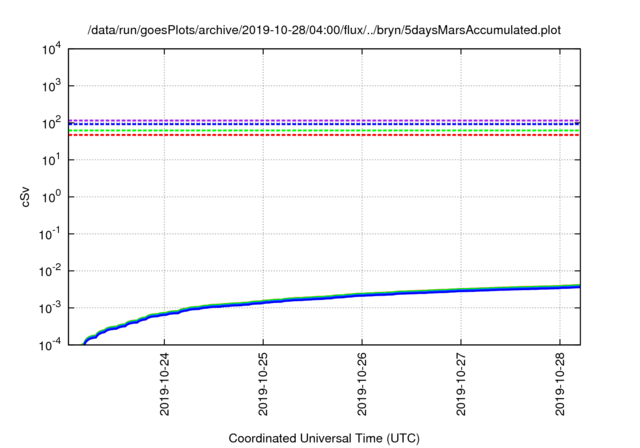Click the 2019-10-28 date label

(560, 384)
